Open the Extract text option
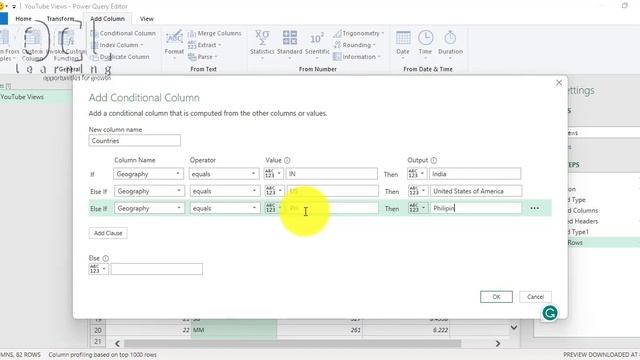The image size is (640, 360). tap(204, 45)
